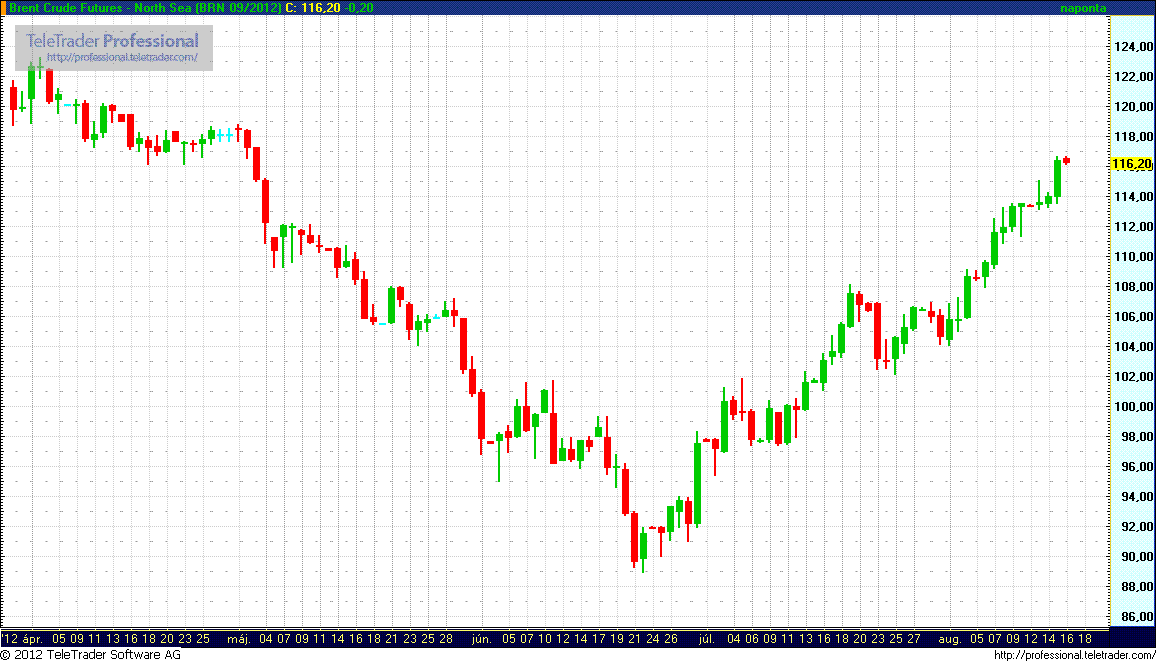Click the 110,00 price axis label
1156x664 pixels.
pyautogui.click(x=1132, y=257)
